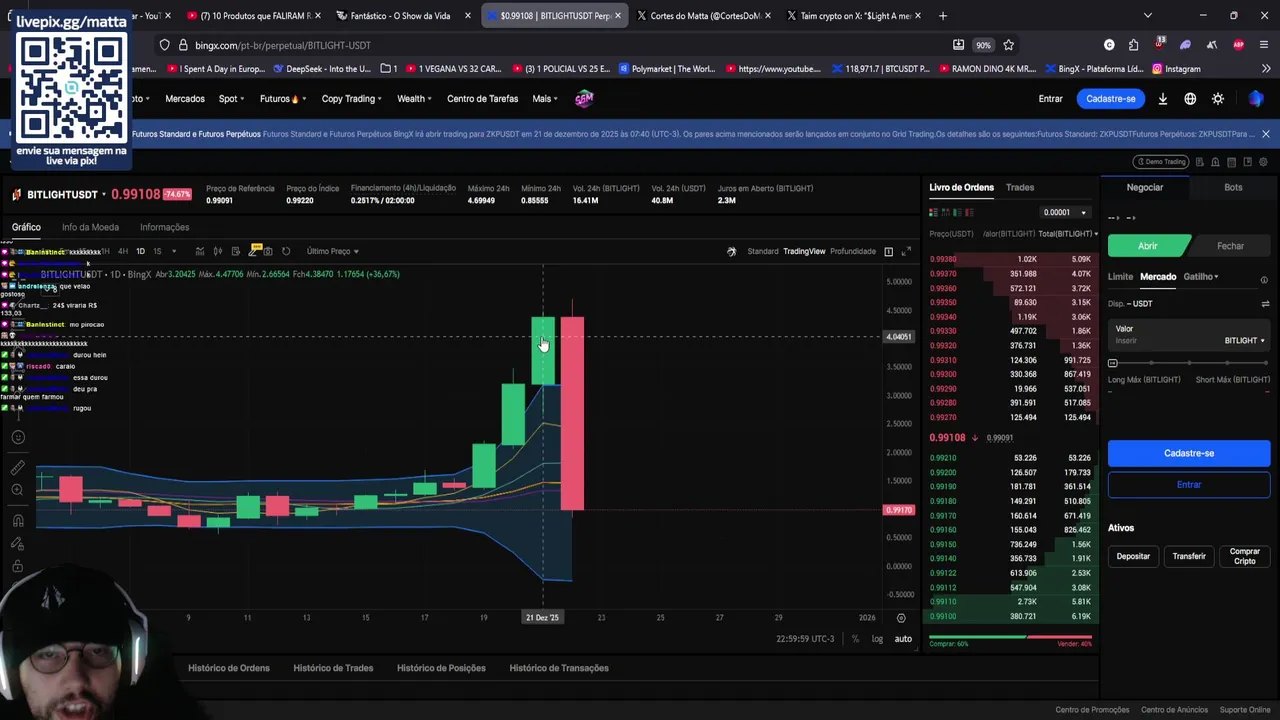This screenshot has width=1280, height=720.
Task: Open the BITLIGHT unit dropdown in Valor field
Action: 1244,341
